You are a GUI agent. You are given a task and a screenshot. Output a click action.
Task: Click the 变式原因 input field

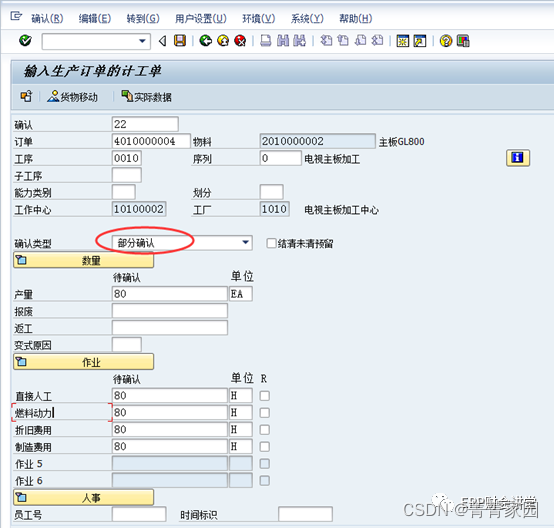click(x=127, y=345)
